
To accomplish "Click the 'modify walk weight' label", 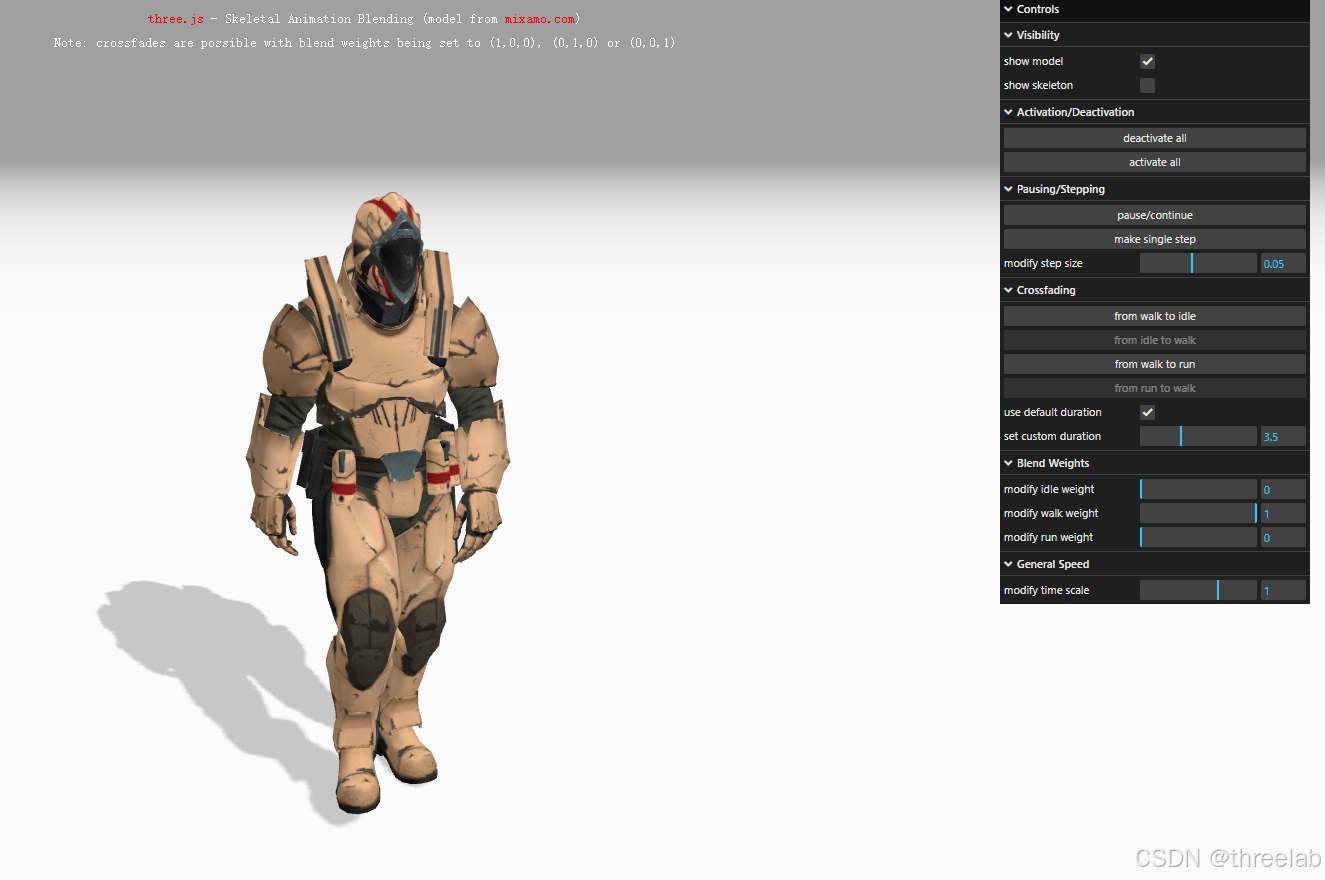I will tap(1051, 514).
